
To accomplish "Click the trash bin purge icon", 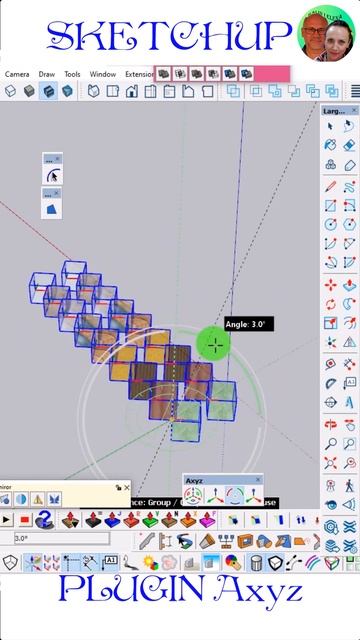I will point(256,563).
